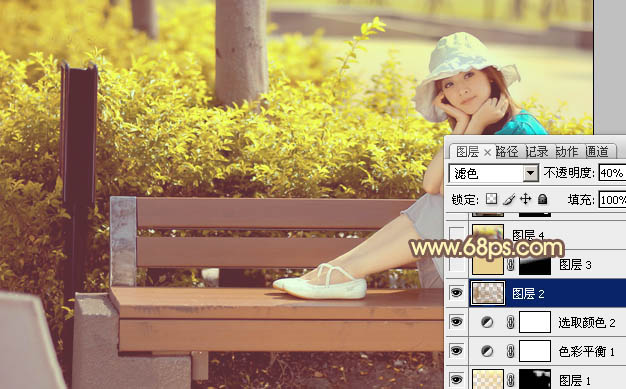626x389 pixels.
Task: Click the 图层 2 layer thumbnail
Action: [488, 293]
